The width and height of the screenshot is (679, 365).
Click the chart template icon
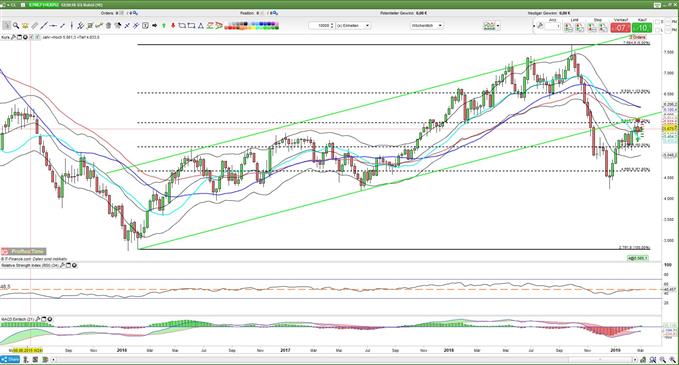click(x=489, y=26)
